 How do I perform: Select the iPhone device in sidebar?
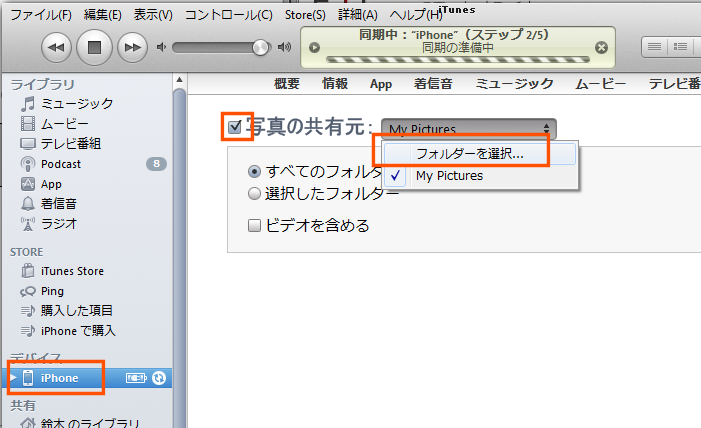coord(58,378)
